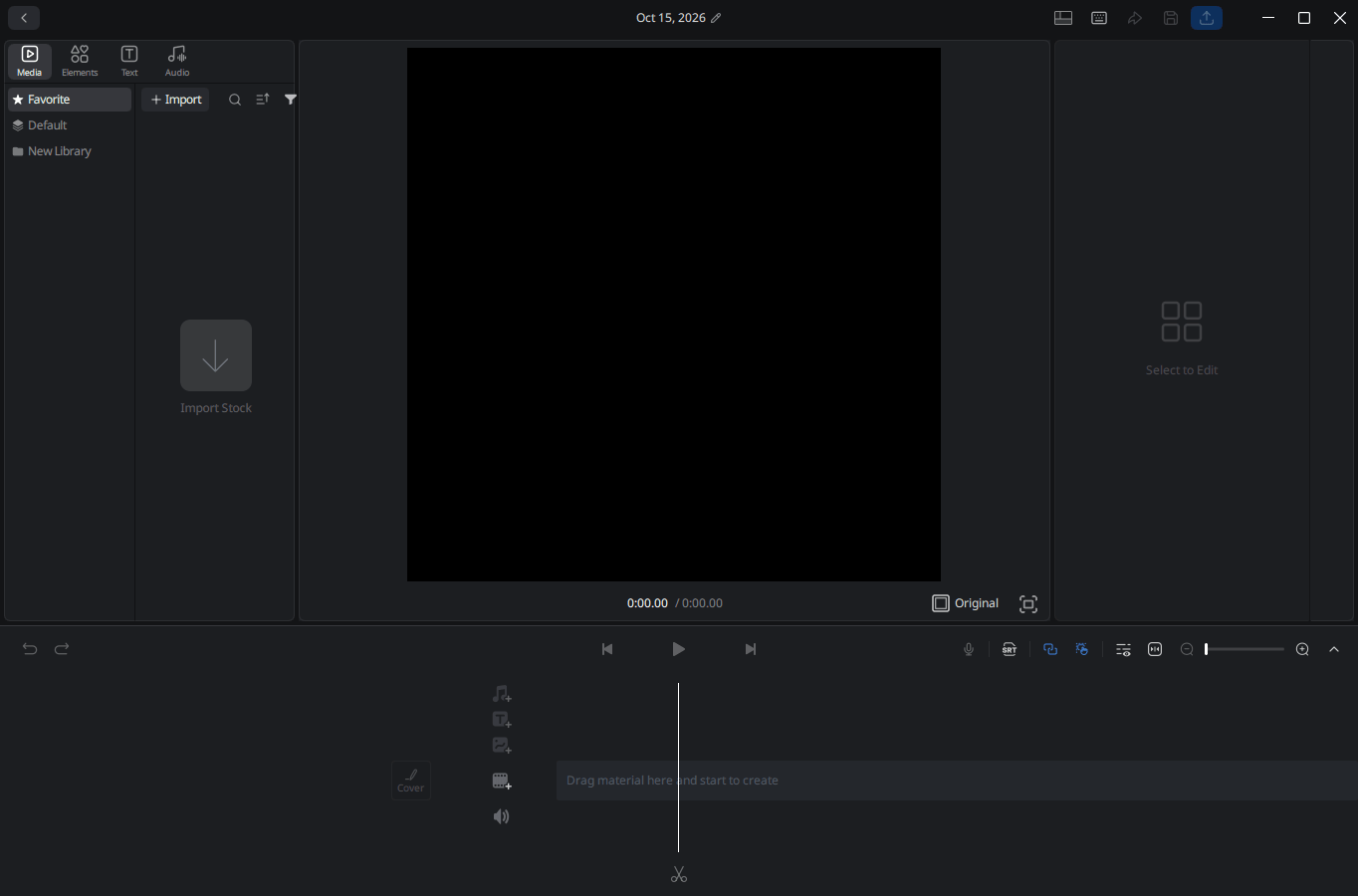This screenshot has height=896, width=1358.
Task: Edit the Cover thumbnail
Action: coord(411,781)
